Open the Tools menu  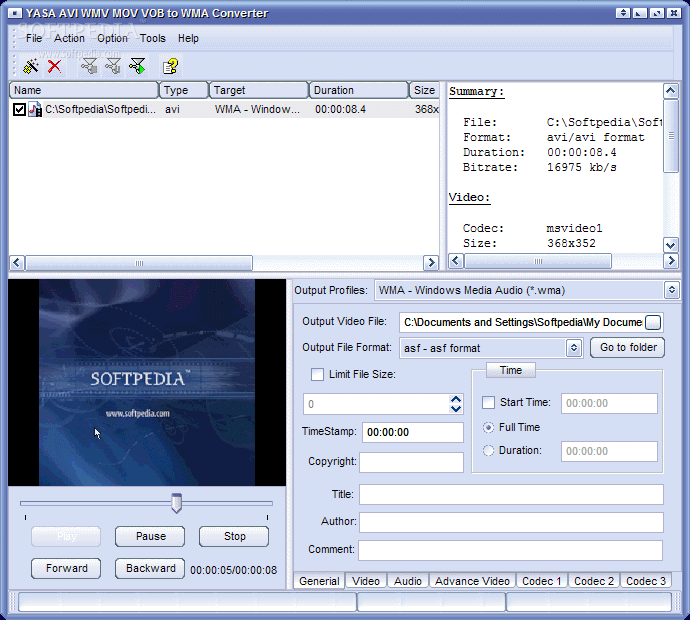pos(153,38)
